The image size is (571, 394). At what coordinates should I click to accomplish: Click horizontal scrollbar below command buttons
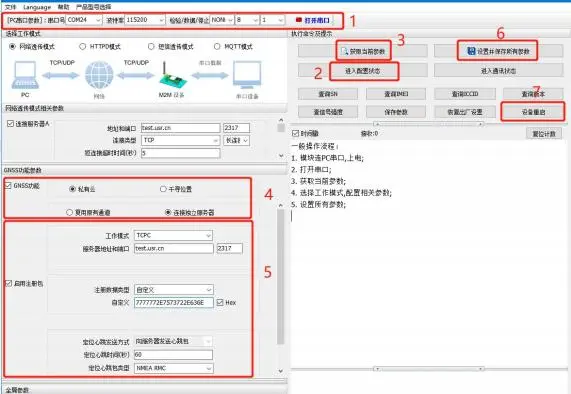point(429,124)
